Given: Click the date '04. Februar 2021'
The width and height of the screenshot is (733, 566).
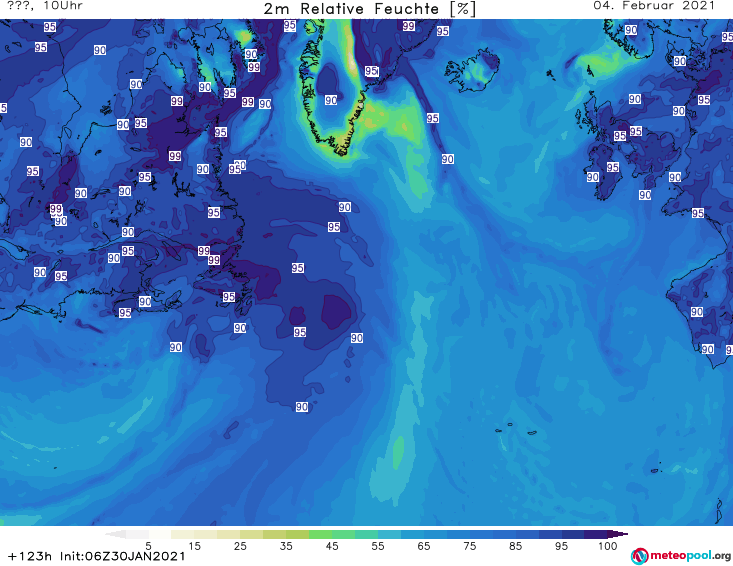Looking at the screenshot, I should [x=654, y=6].
